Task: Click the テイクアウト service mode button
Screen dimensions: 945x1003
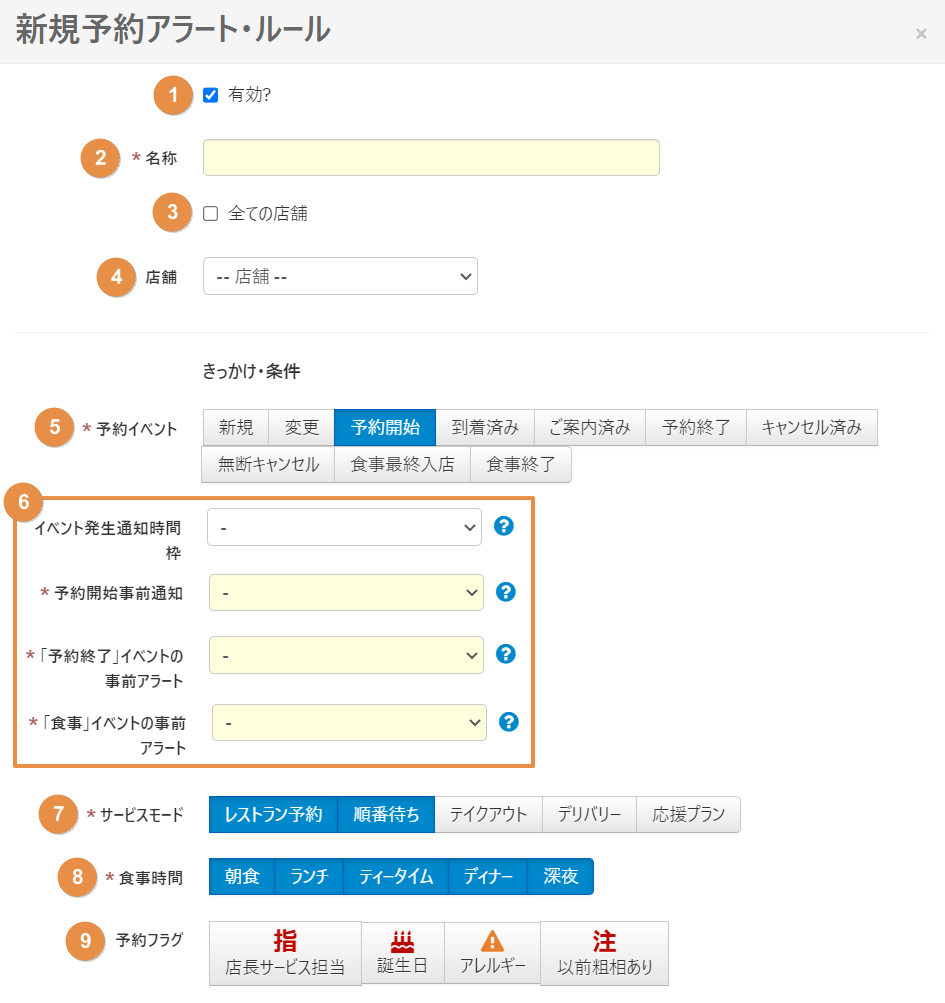Action: 488,814
